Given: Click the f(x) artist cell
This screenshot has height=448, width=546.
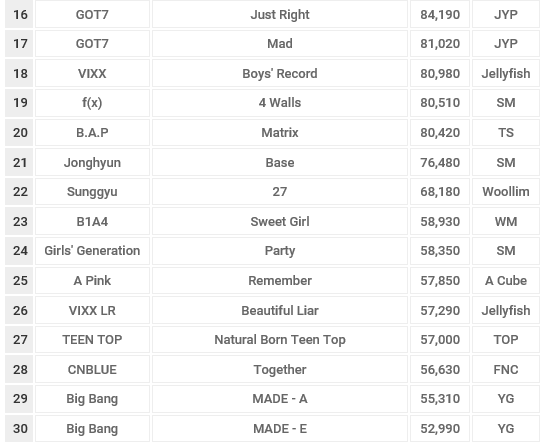Looking at the screenshot, I should pos(92,103).
